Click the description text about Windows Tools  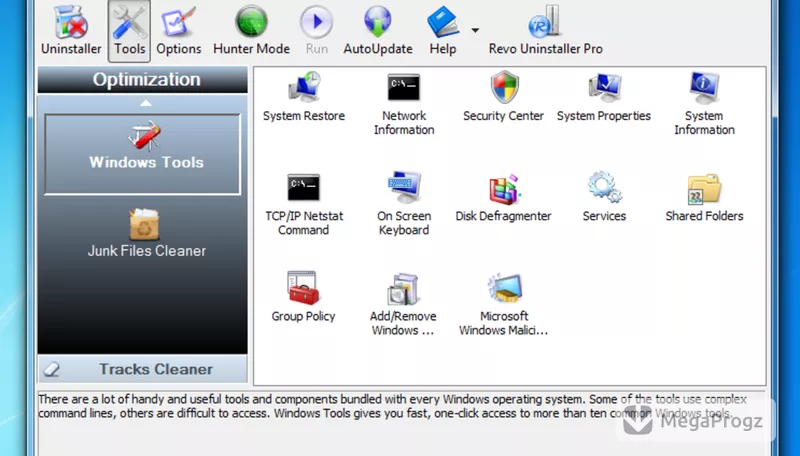(393, 406)
